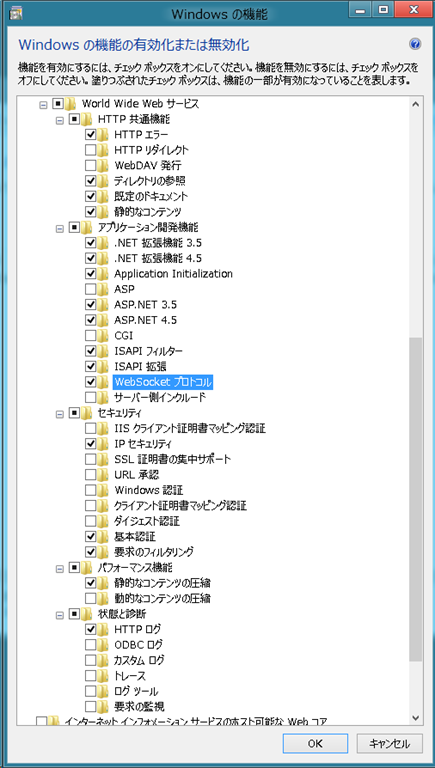Click the blue help question mark icon
The width and height of the screenshot is (435, 768).
point(415,45)
